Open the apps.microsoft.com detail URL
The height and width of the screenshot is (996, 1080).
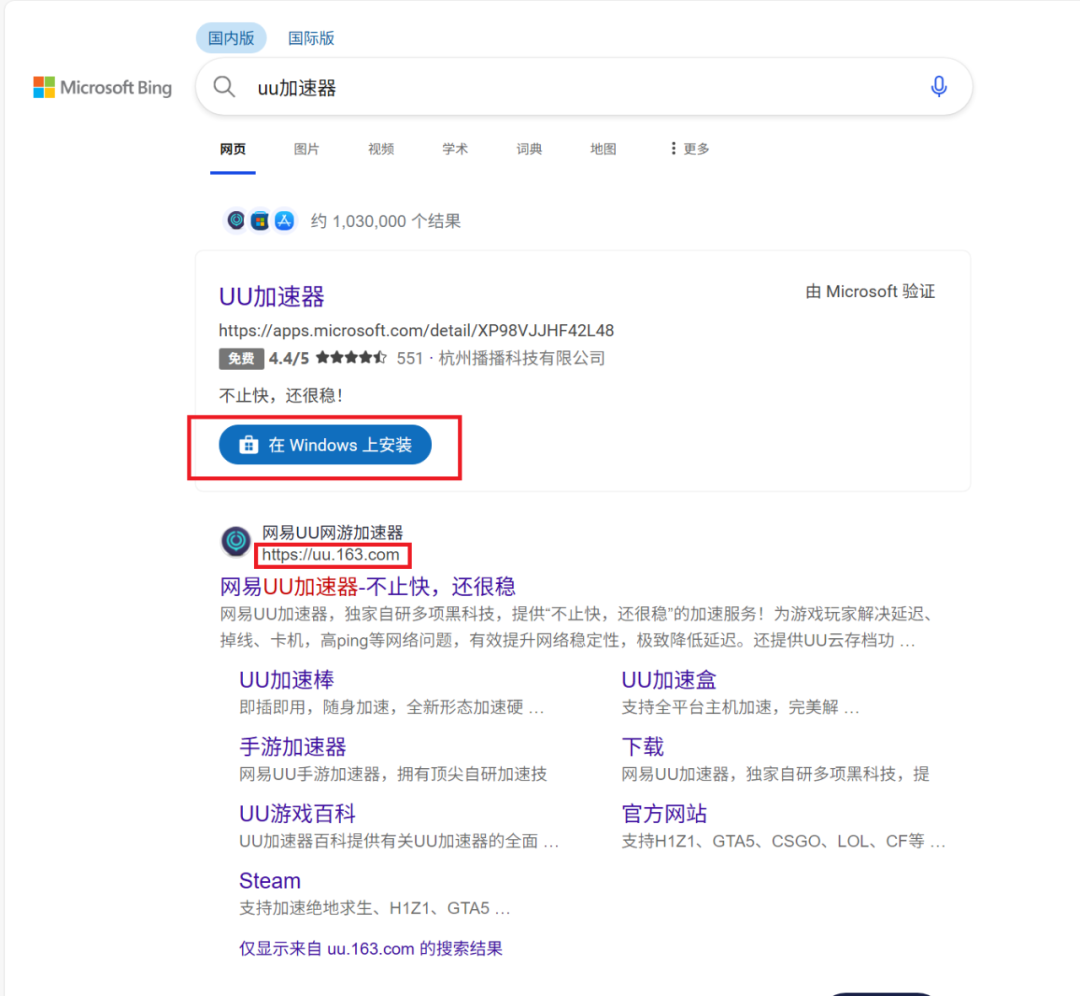pos(416,331)
